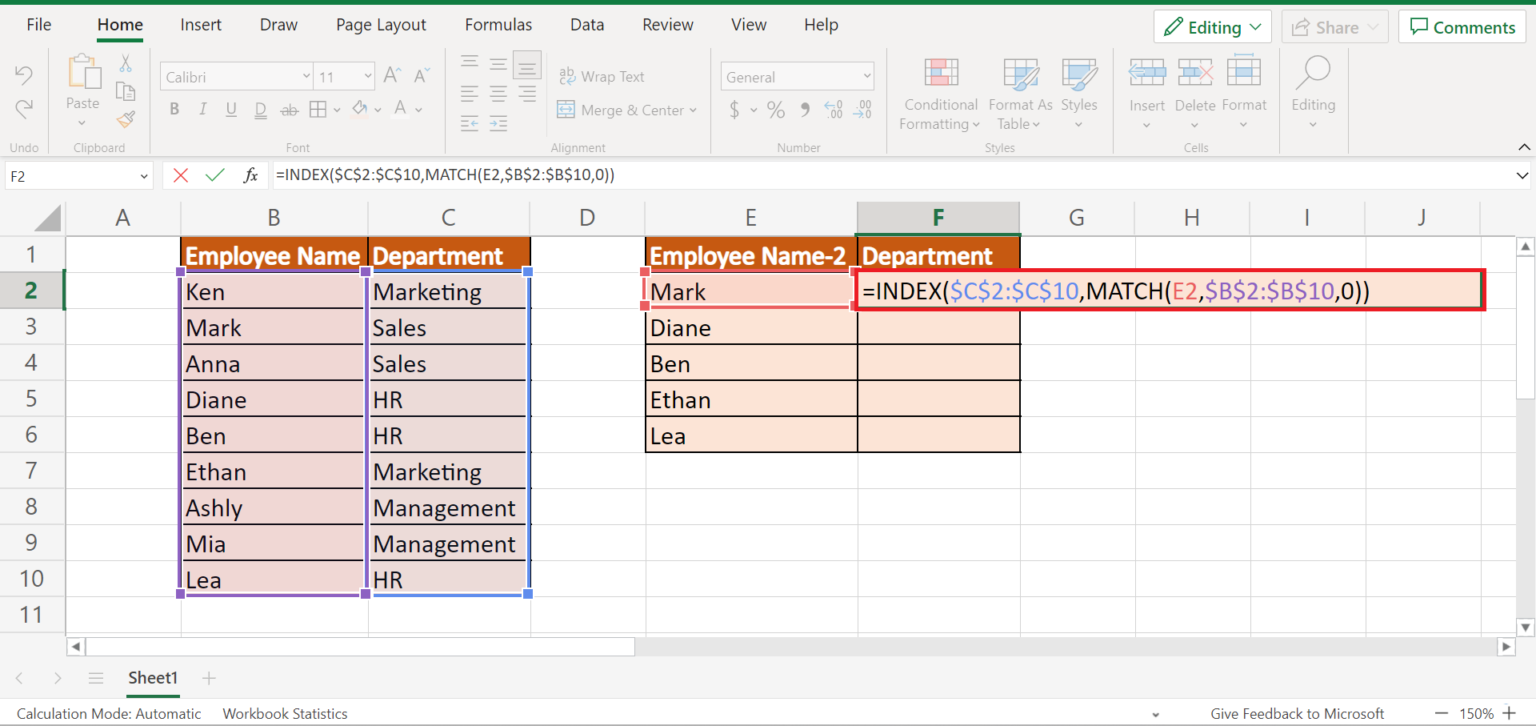
Task: Click the Undo arrow icon
Action: [x=24, y=73]
